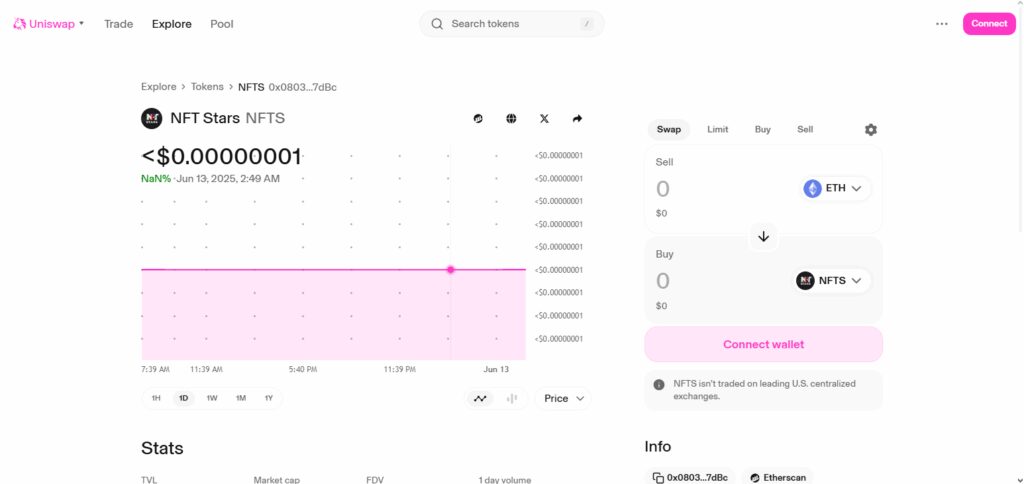
Task: Go to Explore breadcrumb link
Action: point(159,87)
